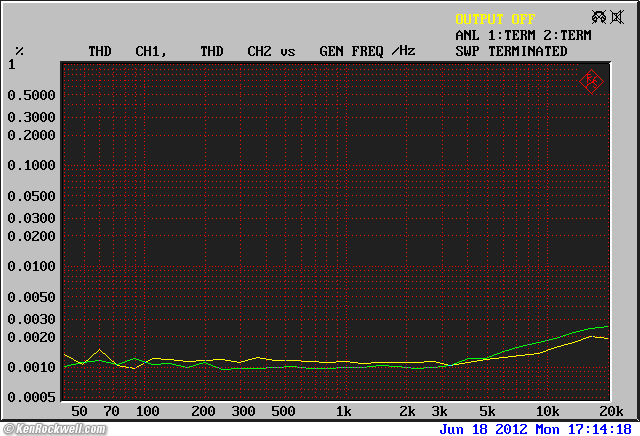Select the THD CH2 trace label
Image resolution: width=640 pixels, height=436 pixels.
pos(236,51)
